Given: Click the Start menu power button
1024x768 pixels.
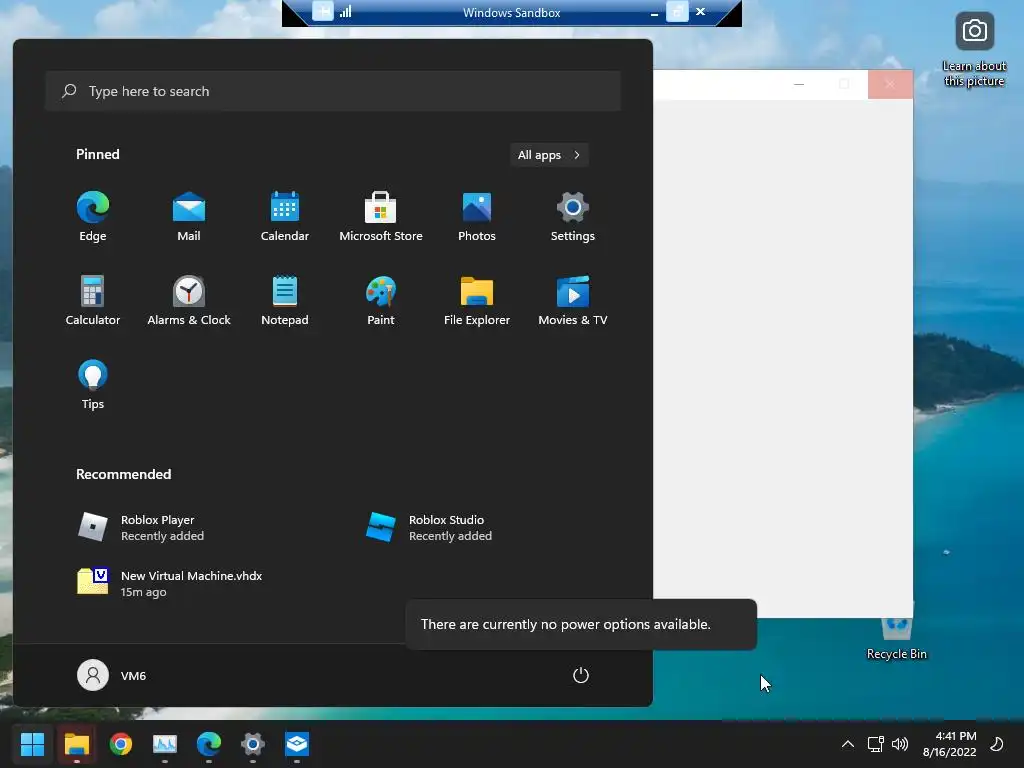Looking at the screenshot, I should 581,675.
